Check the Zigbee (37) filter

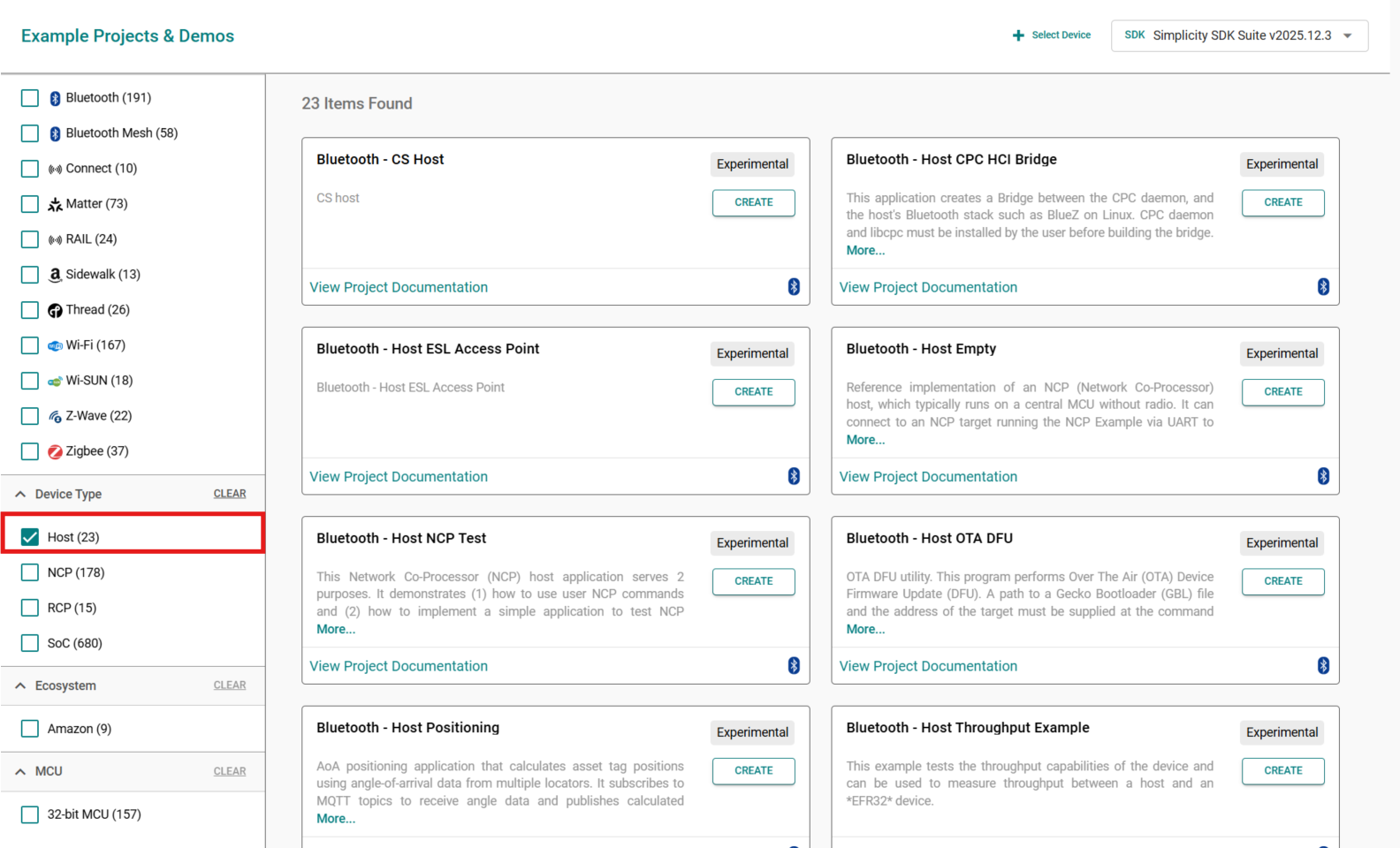pyautogui.click(x=30, y=451)
